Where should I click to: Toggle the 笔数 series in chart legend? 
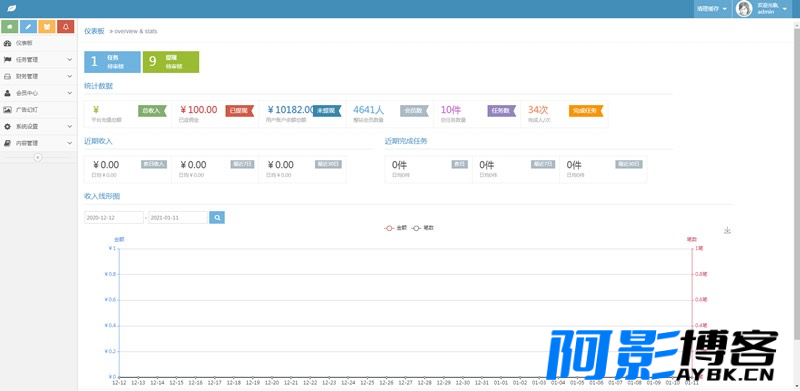pos(422,228)
